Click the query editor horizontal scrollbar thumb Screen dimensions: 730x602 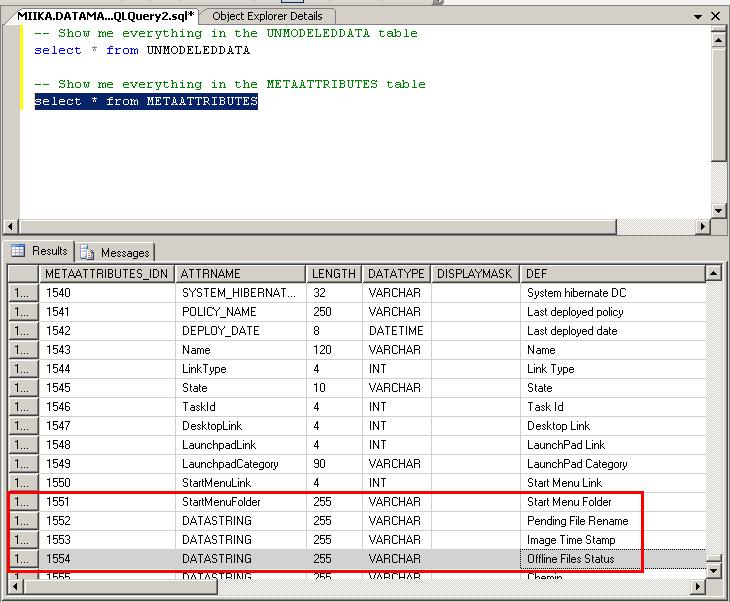317,227
